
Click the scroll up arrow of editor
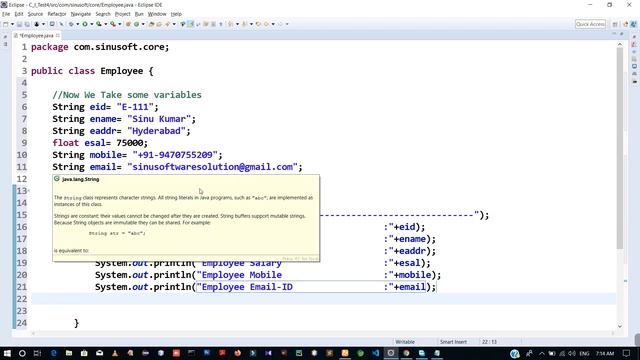tap(620, 44)
